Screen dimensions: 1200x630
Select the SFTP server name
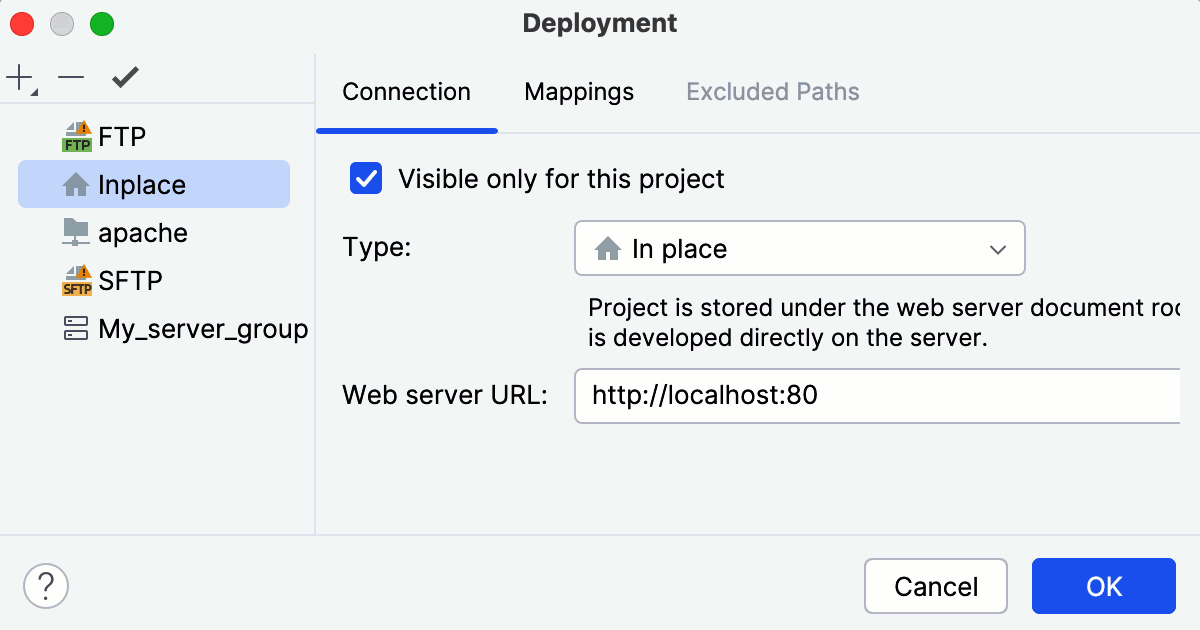pos(130,281)
